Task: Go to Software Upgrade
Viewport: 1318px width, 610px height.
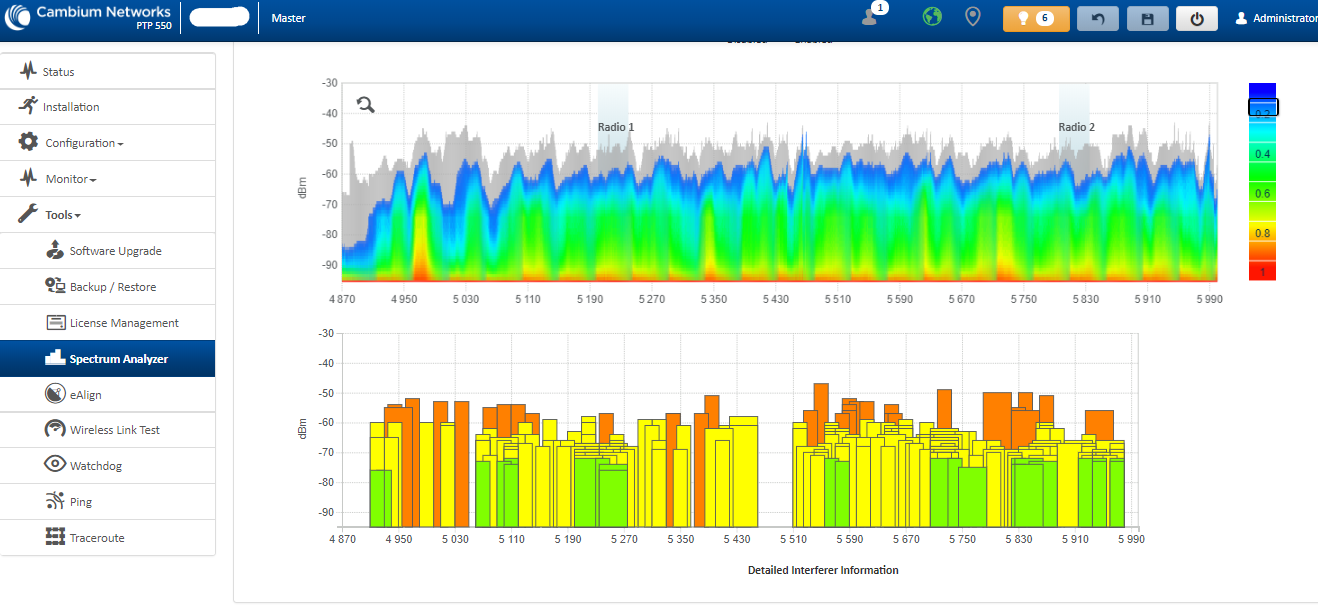Action: coord(115,251)
